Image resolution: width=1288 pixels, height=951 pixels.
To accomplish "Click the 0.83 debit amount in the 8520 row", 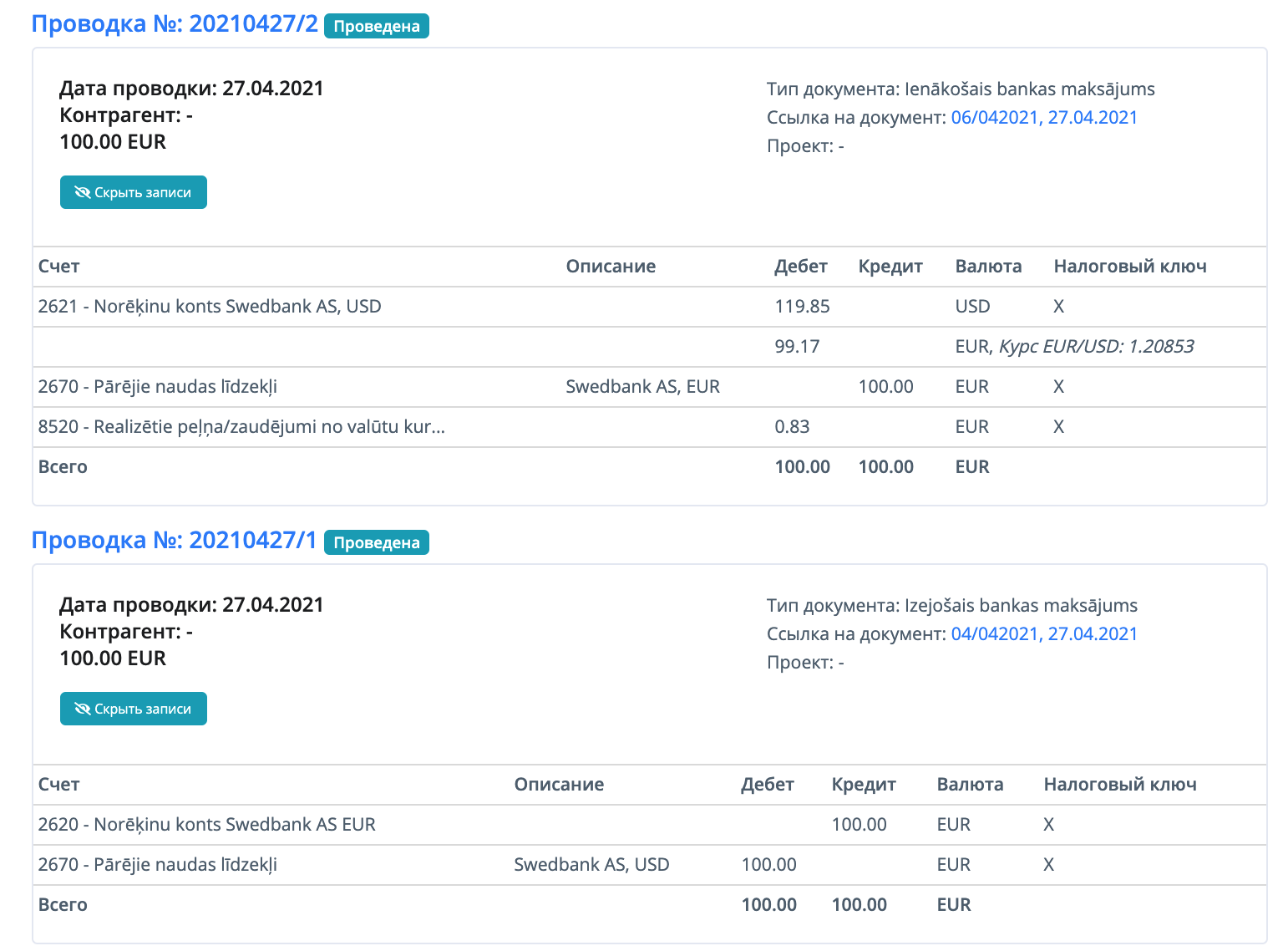I will [x=792, y=427].
